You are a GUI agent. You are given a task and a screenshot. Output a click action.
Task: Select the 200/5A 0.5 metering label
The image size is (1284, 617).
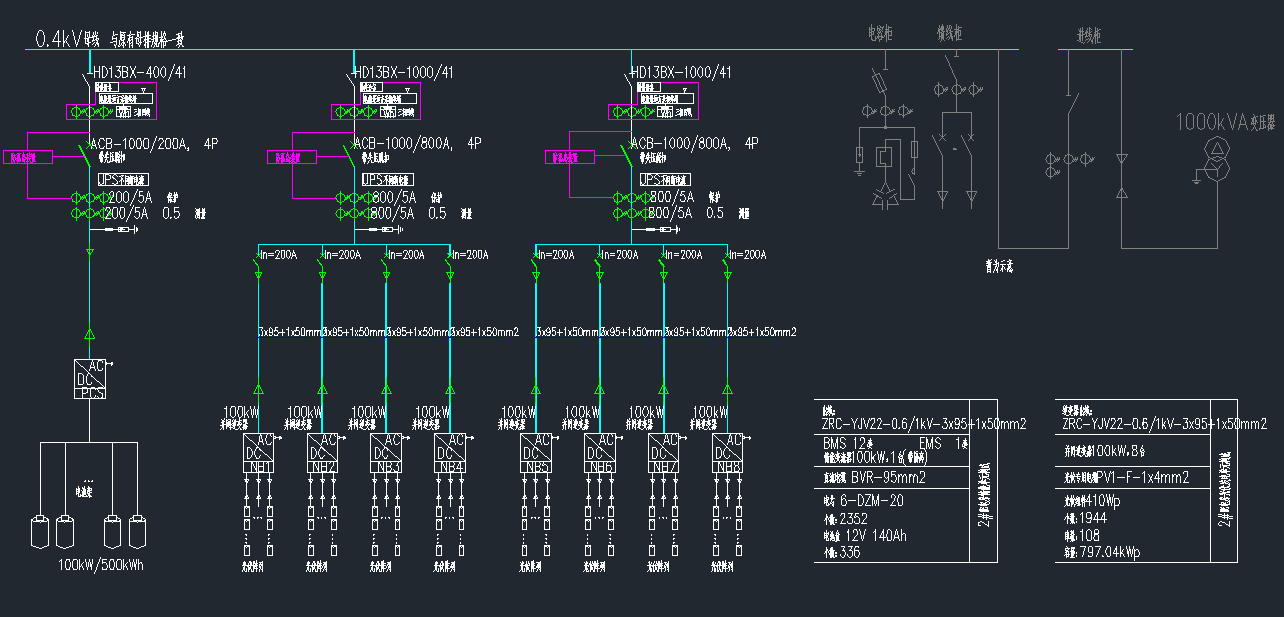[x=142, y=213]
